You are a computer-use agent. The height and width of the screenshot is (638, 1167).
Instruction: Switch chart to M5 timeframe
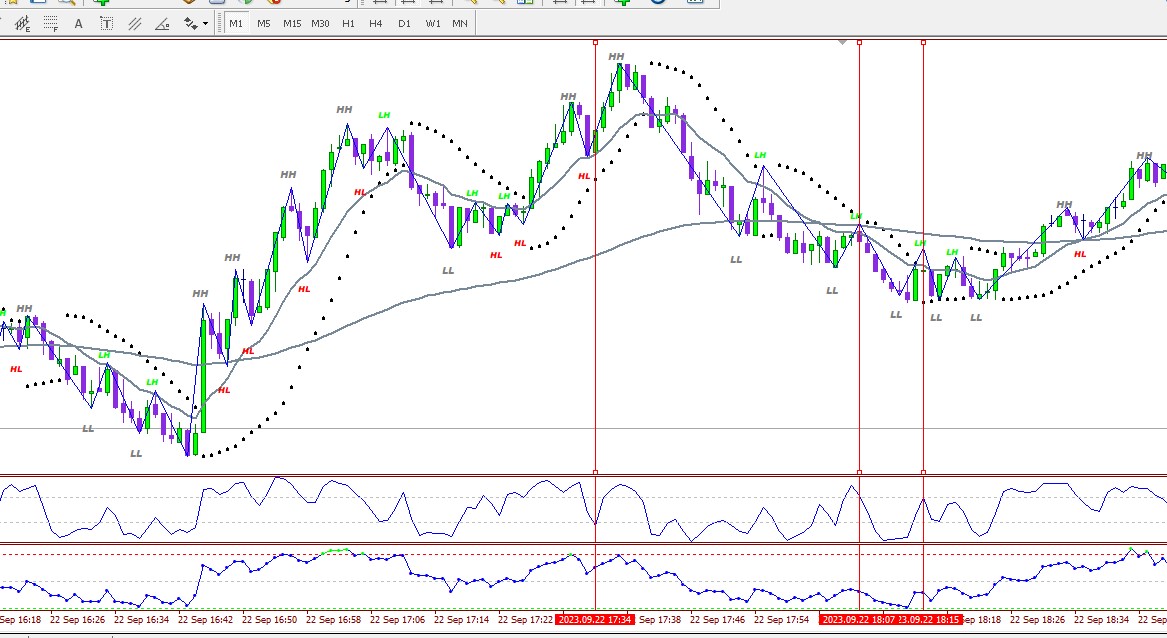(x=263, y=24)
